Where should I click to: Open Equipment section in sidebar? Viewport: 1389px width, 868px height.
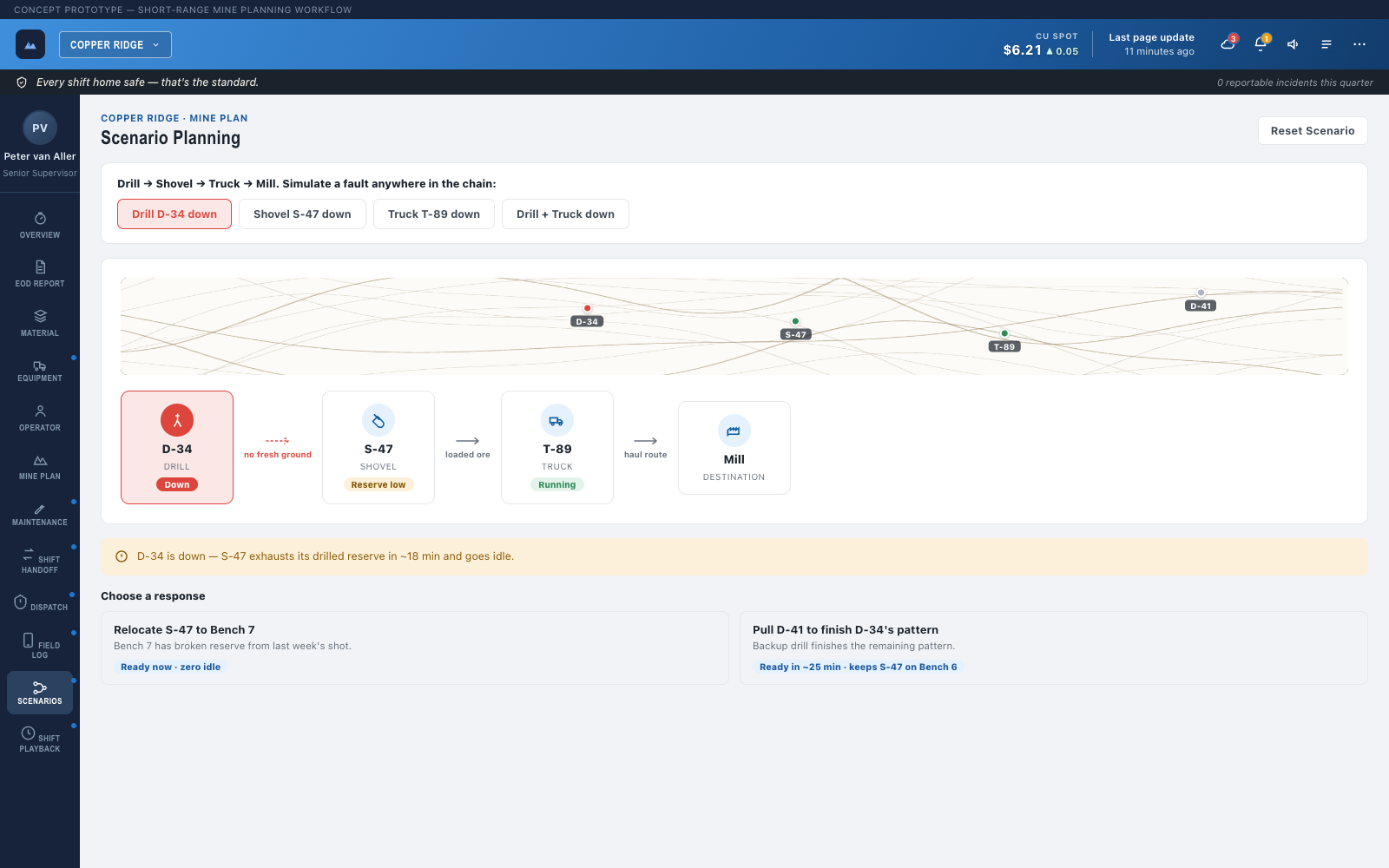(40, 372)
